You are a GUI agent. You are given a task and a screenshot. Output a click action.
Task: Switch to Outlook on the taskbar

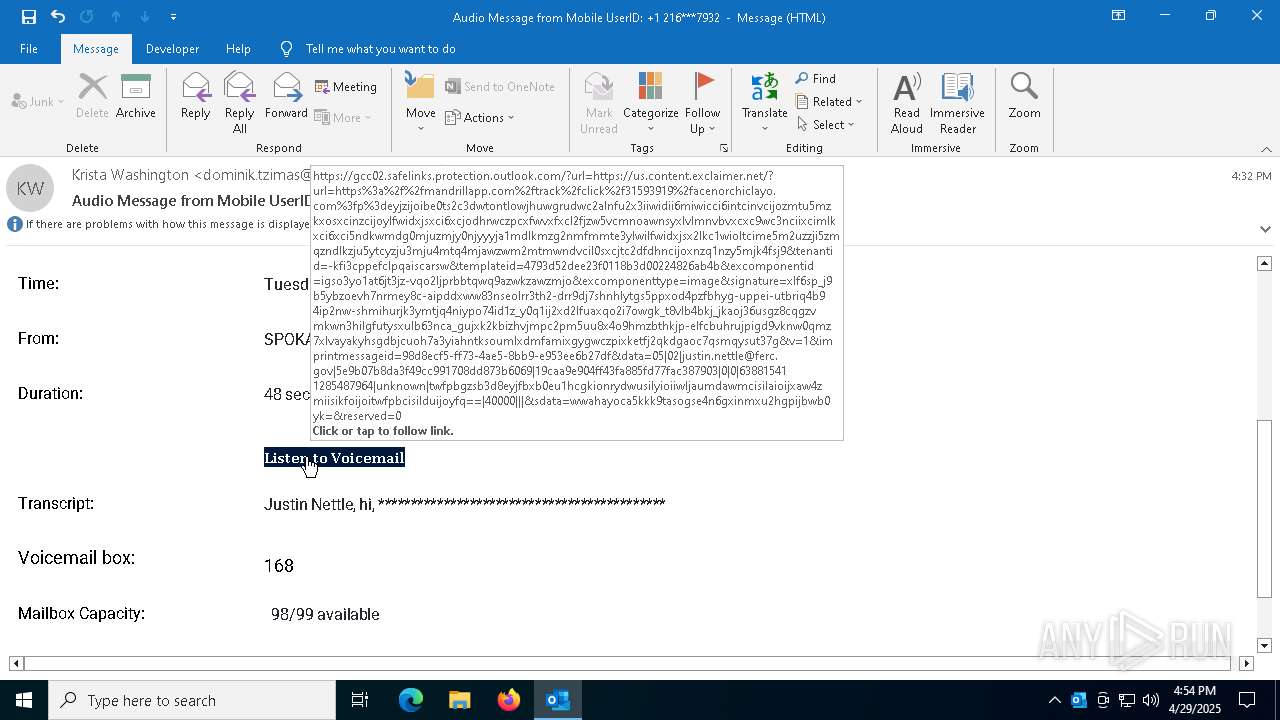[x=558, y=700]
